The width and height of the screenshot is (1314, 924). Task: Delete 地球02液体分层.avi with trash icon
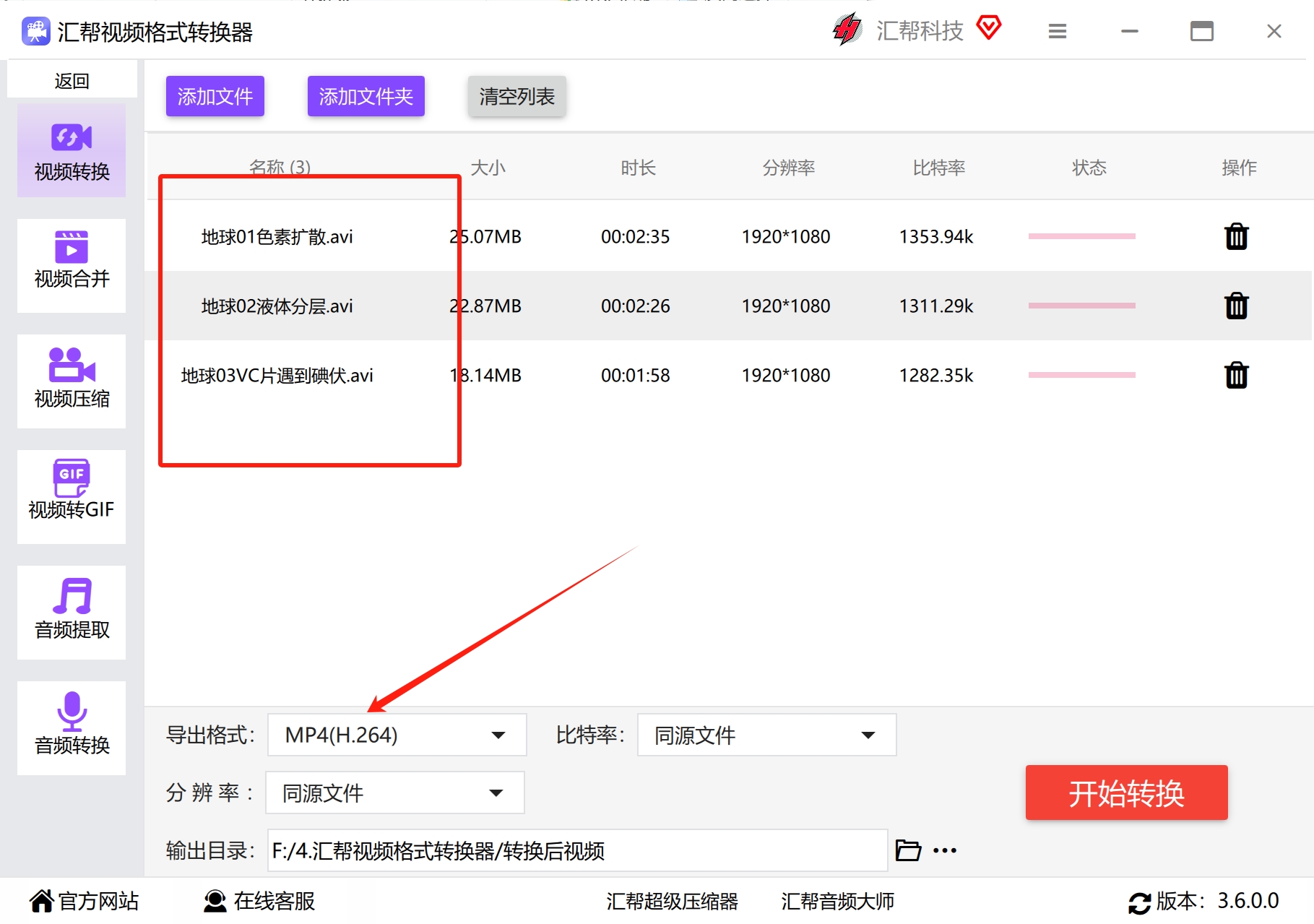pos(1236,306)
